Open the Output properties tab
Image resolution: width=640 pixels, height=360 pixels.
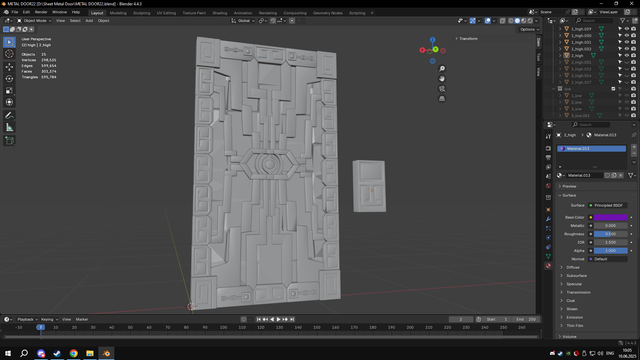548,158
